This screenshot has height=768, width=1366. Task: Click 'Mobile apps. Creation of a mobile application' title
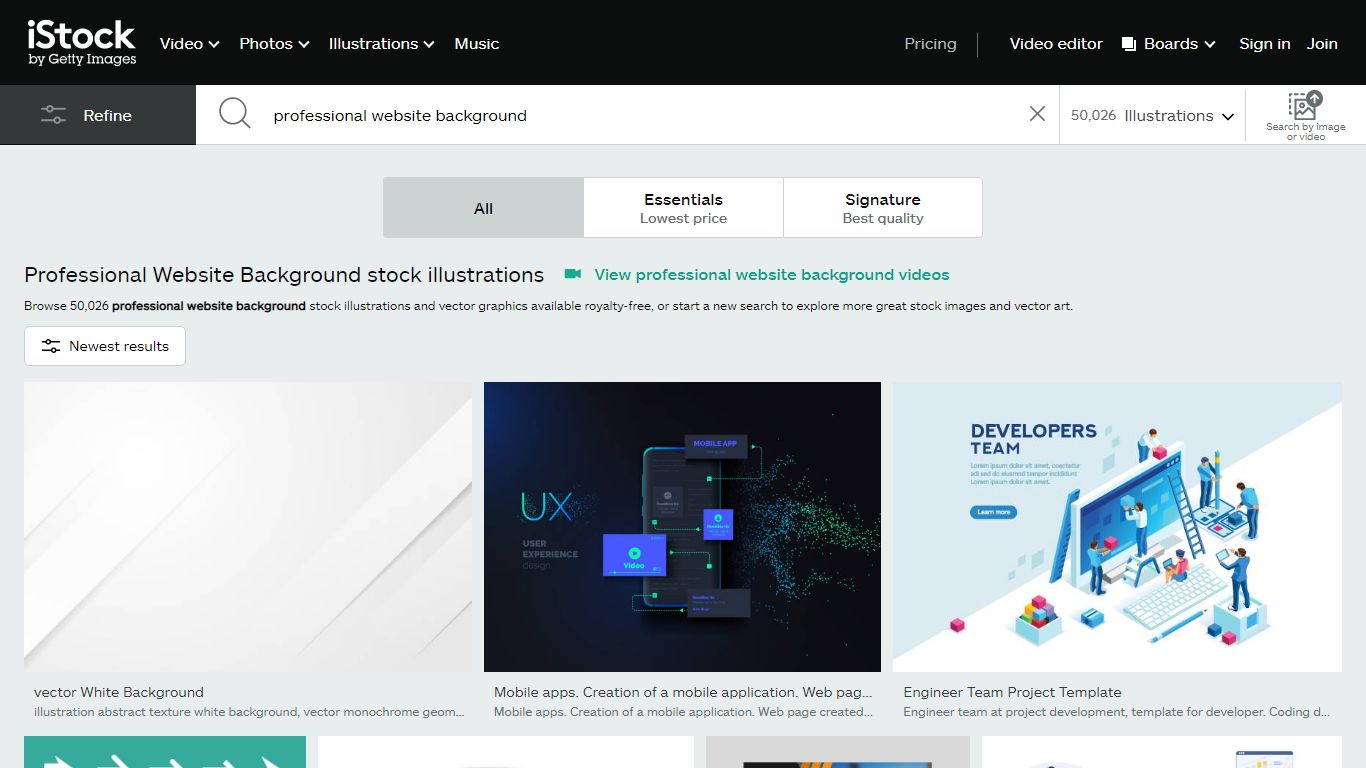point(683,692)
